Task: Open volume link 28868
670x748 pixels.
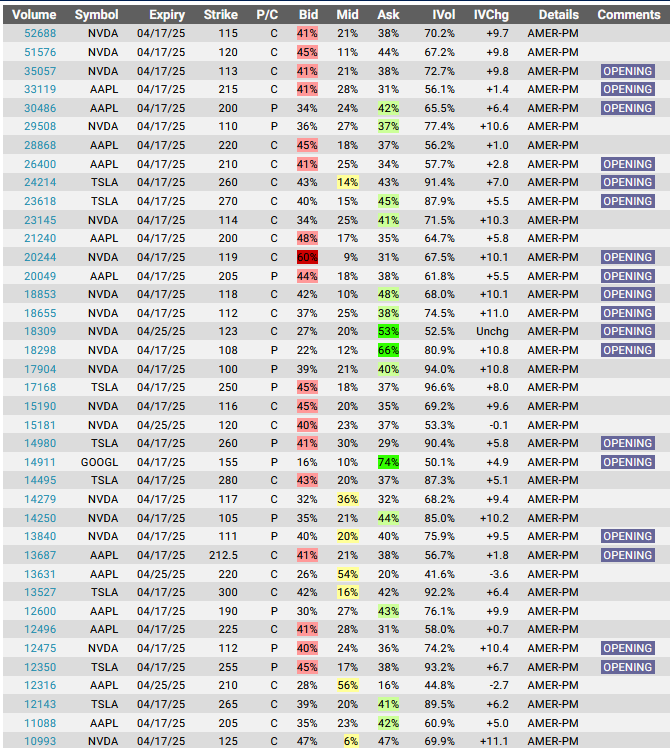Action: pos(40,145)
